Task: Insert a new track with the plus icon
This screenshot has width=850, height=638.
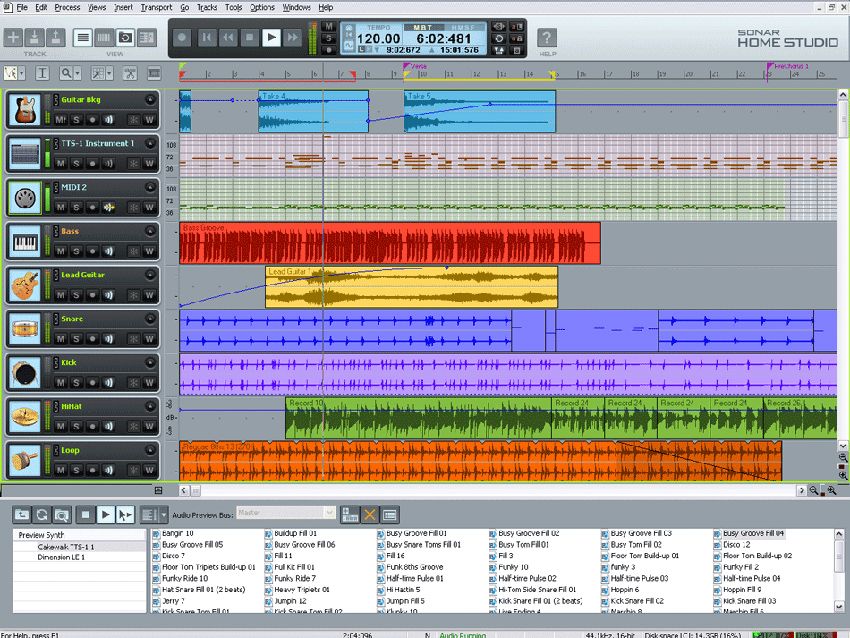Action: pyautogui.click(x=12, y=37)
